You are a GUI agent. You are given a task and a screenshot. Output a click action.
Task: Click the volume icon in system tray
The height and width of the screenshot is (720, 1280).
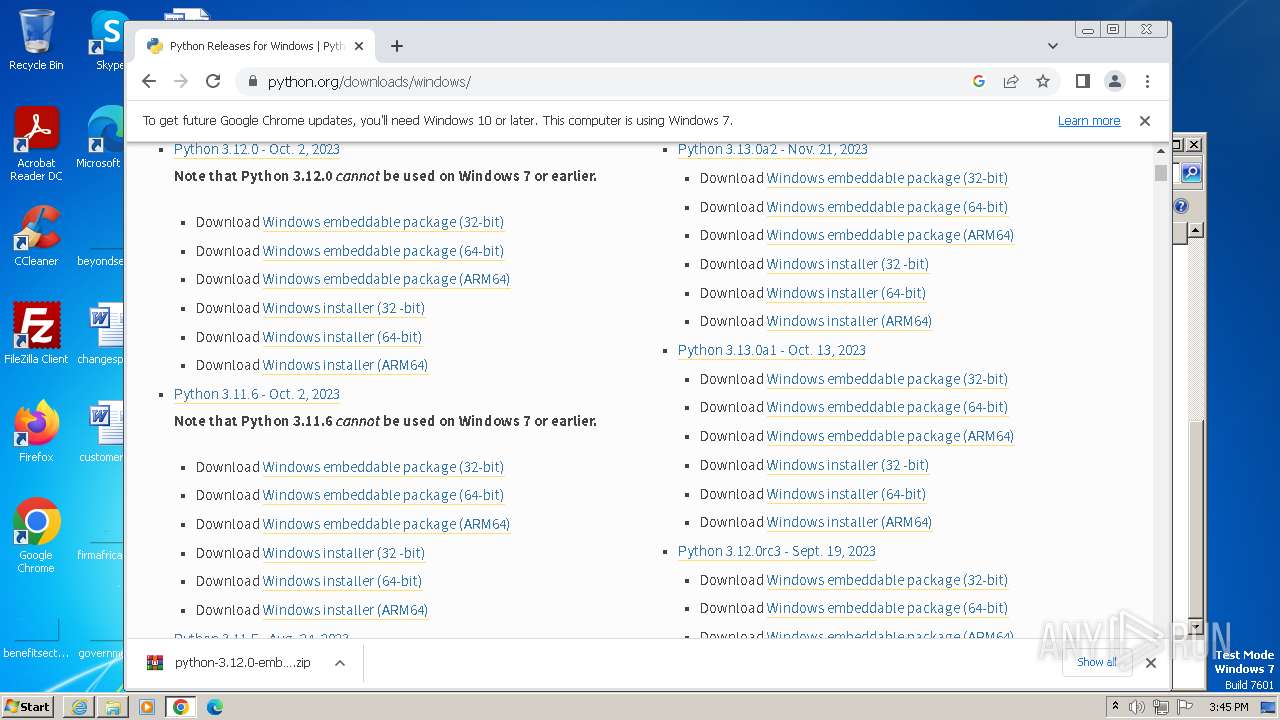(x=1137, y=707)
